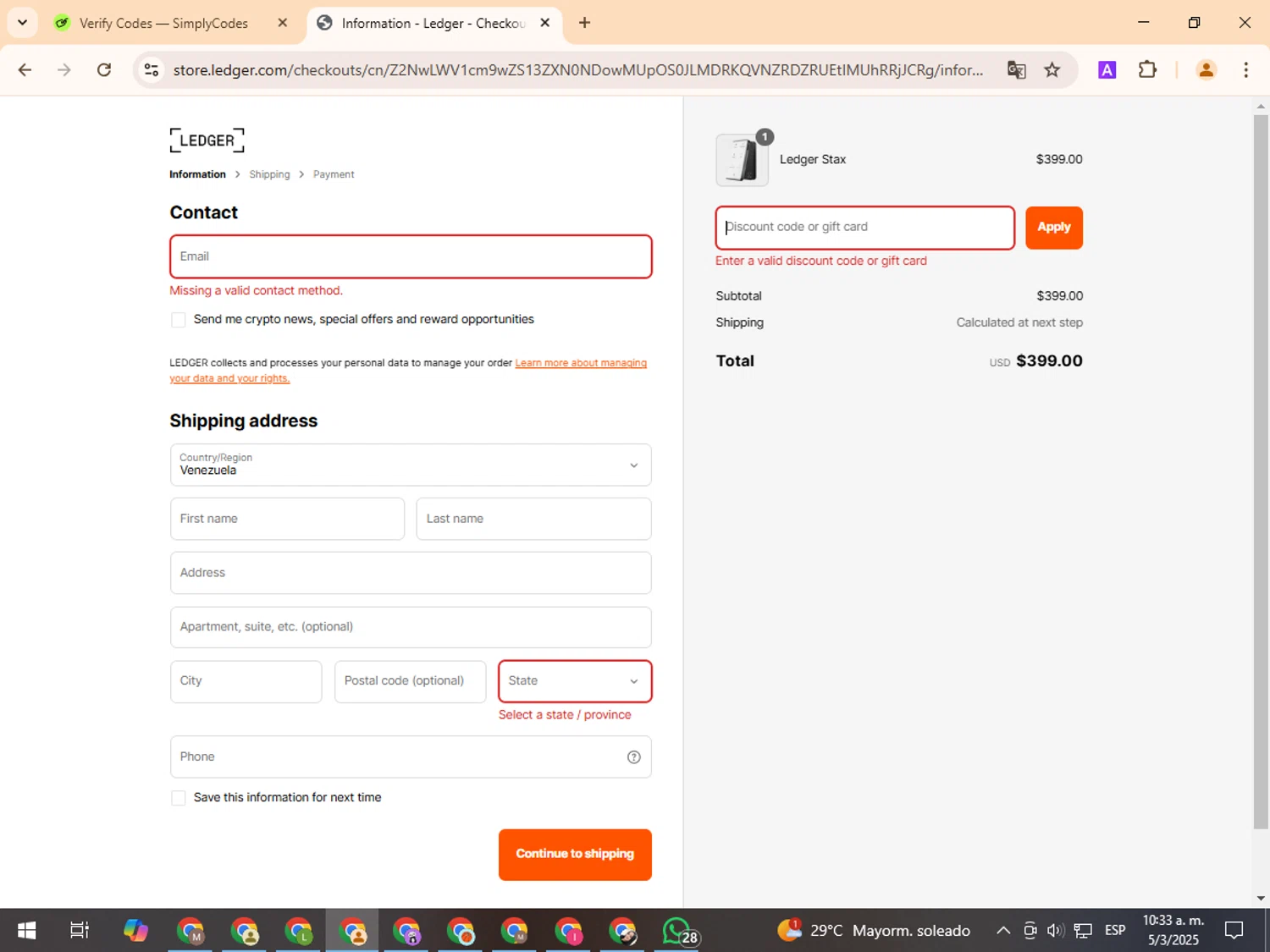Open the volume control

pyautogui.click(x=1055, y=931)
